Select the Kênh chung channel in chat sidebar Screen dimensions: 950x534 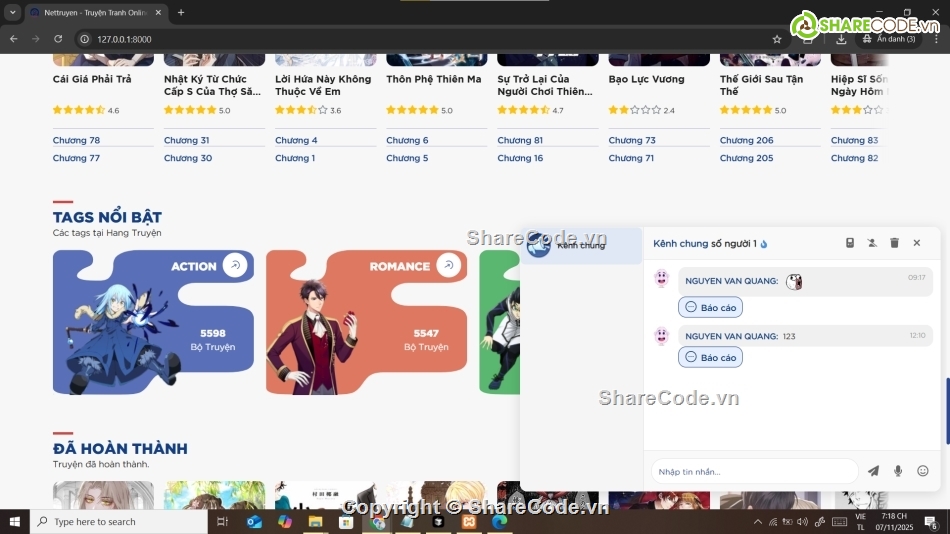pos(581,245)
